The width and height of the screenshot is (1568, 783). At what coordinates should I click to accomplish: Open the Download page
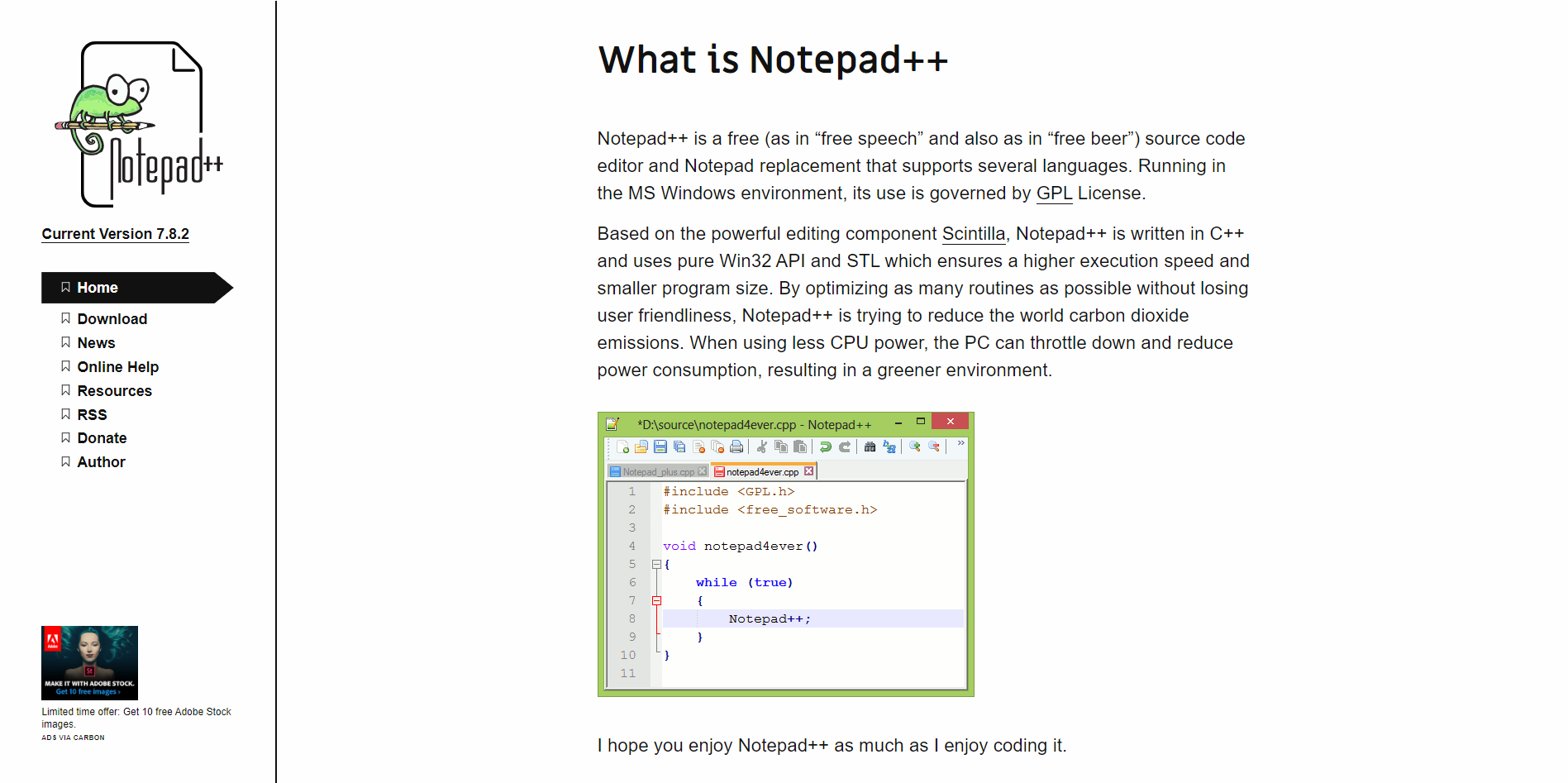coord(112,318)
